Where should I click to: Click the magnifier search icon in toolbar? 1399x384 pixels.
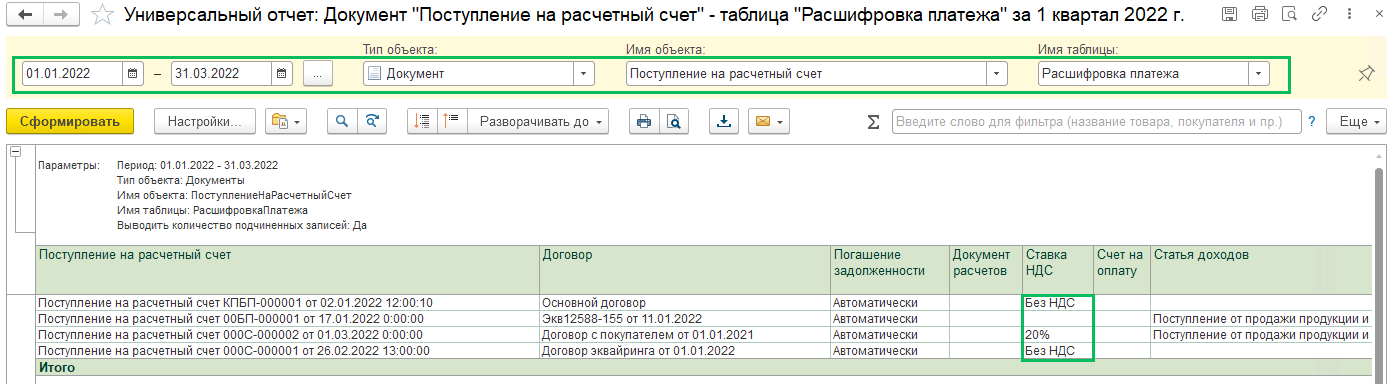point(343,121)
